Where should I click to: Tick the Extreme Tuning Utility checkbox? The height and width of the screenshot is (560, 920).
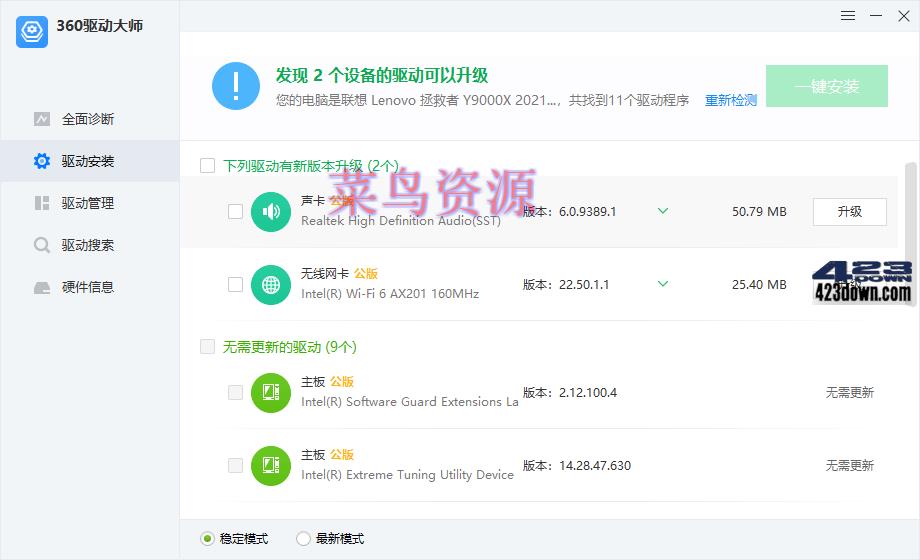point(235,465)
